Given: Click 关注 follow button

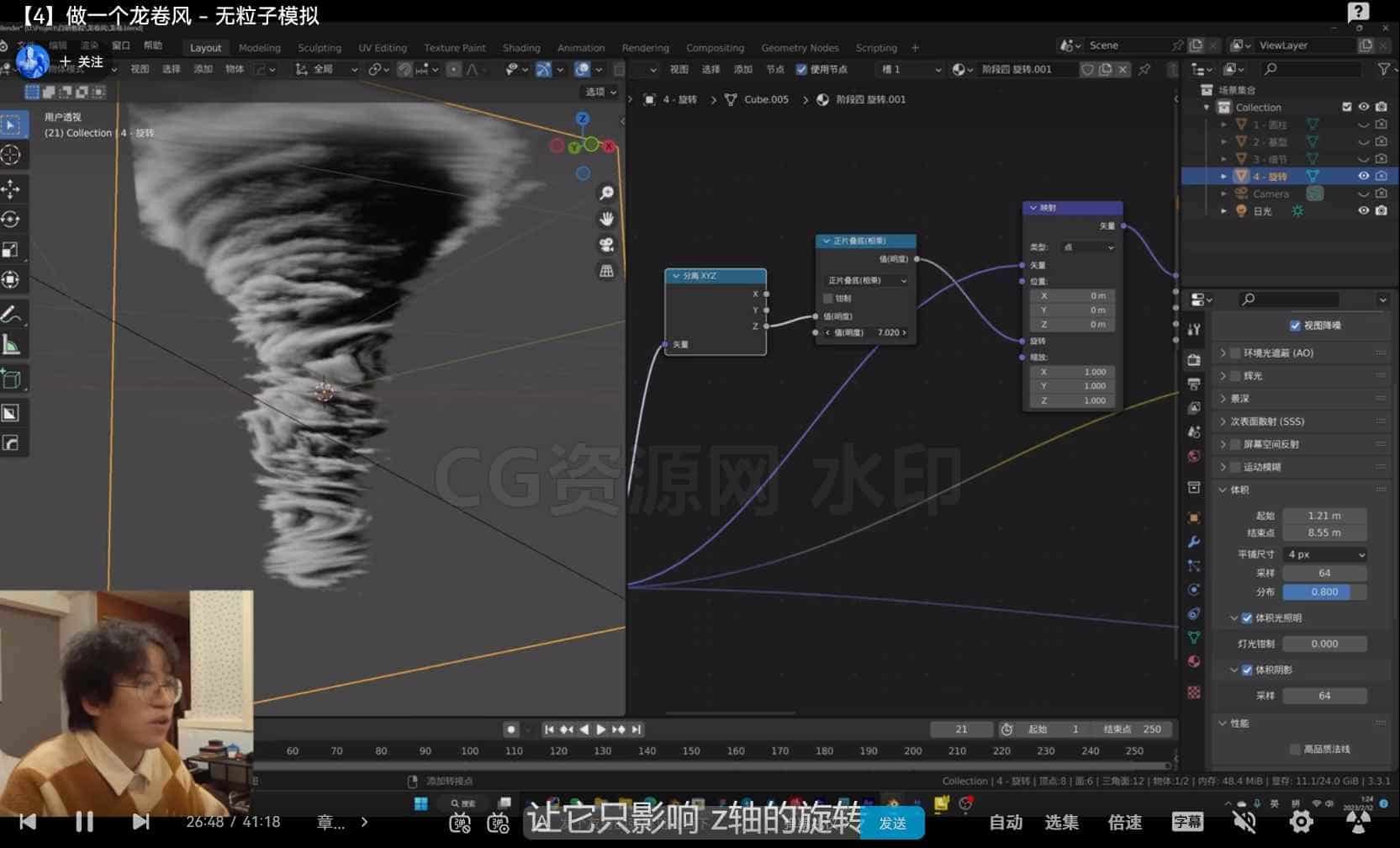Looking at the screenshot, I should (x=82, y=61).
